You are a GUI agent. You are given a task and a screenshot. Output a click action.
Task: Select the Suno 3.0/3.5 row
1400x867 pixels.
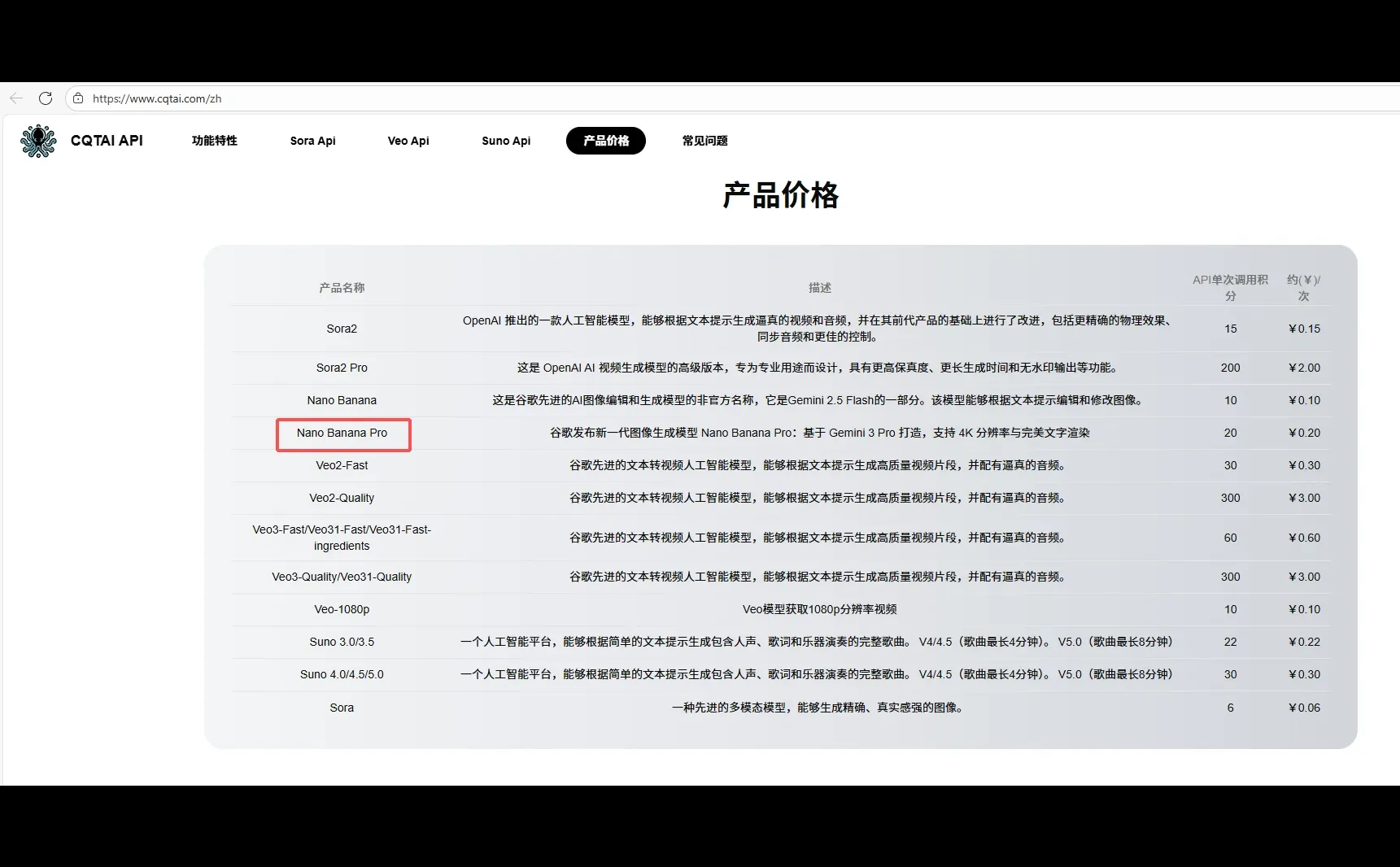click(x=342, y=642)
